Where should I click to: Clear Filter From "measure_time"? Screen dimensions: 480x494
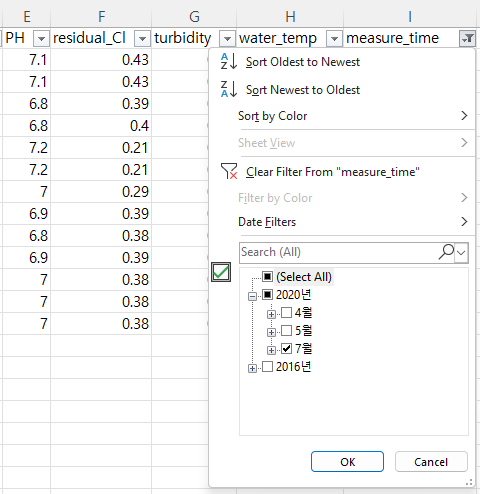pos(342,172)
